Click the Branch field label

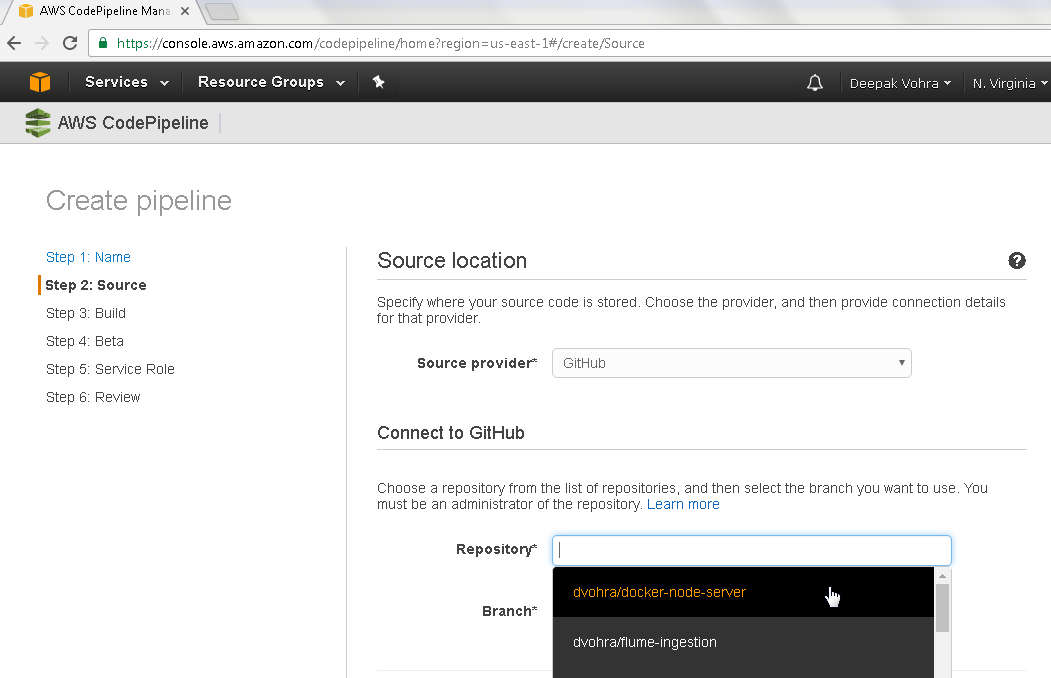click(509, 611)
